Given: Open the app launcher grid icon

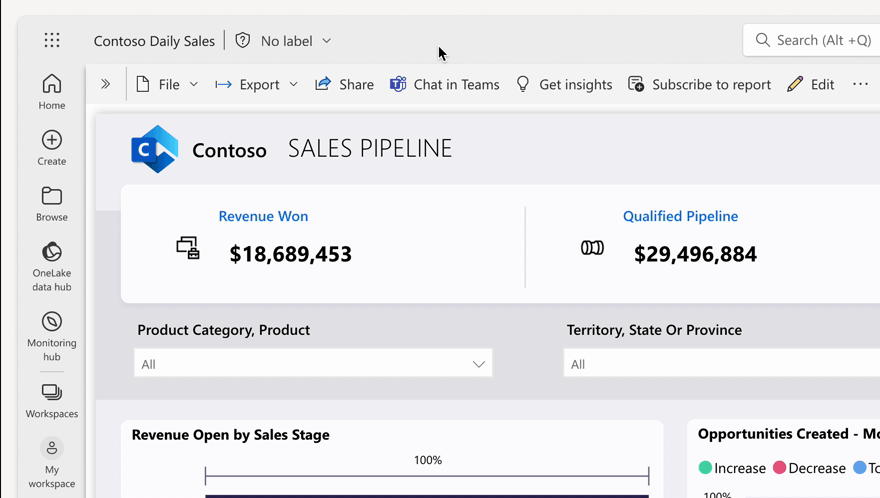Looking at the screenshot, I should 52,40.
